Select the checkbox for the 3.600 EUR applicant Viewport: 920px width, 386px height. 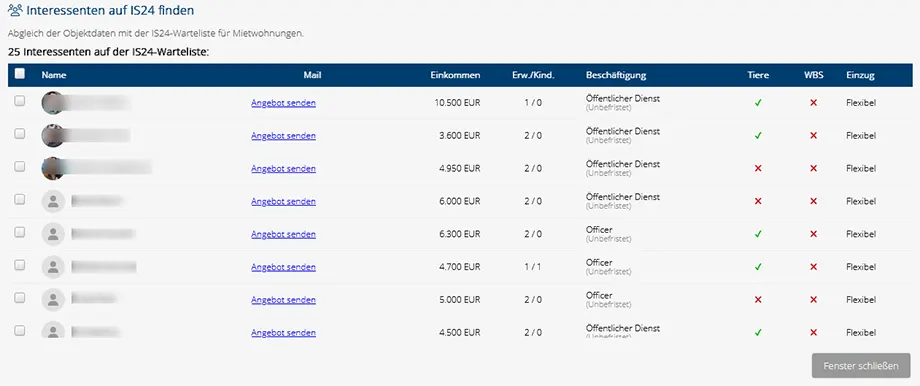click(x=19, y=134)
